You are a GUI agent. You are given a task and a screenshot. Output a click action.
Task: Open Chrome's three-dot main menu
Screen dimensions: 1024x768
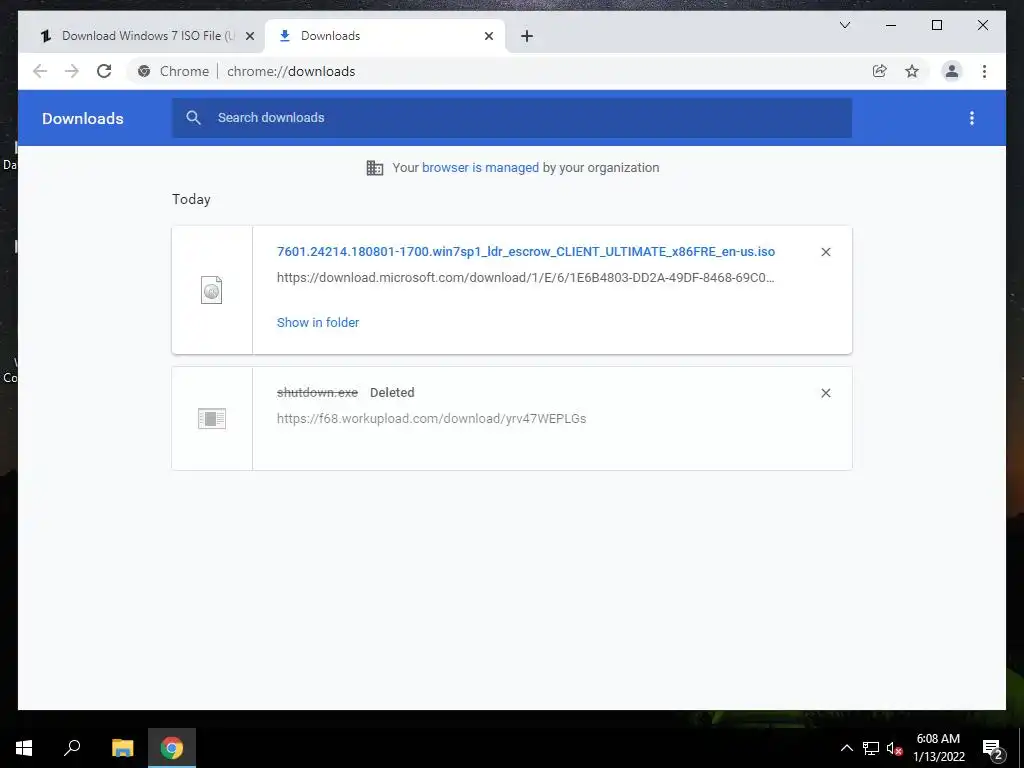click(984, 71)
